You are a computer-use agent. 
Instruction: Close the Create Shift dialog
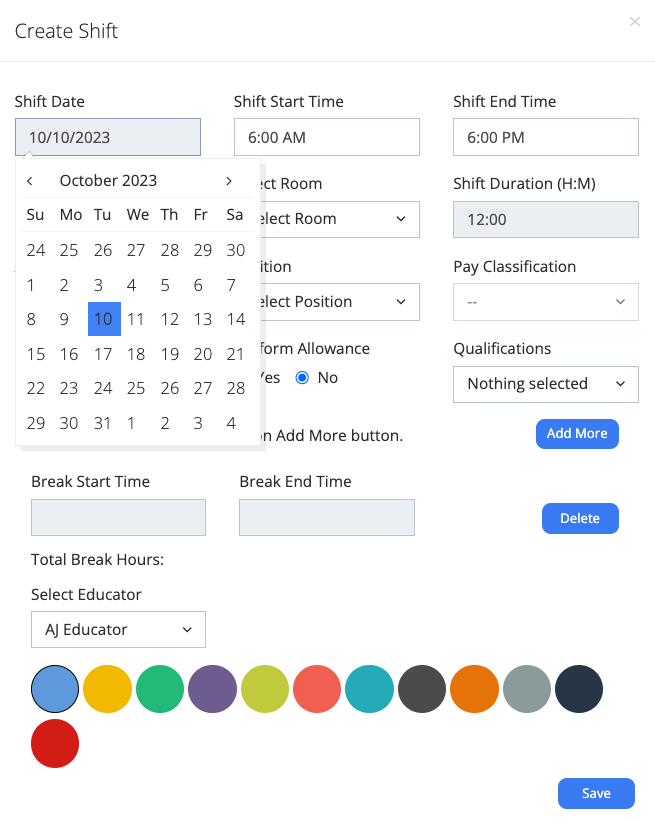pos(635,22)
